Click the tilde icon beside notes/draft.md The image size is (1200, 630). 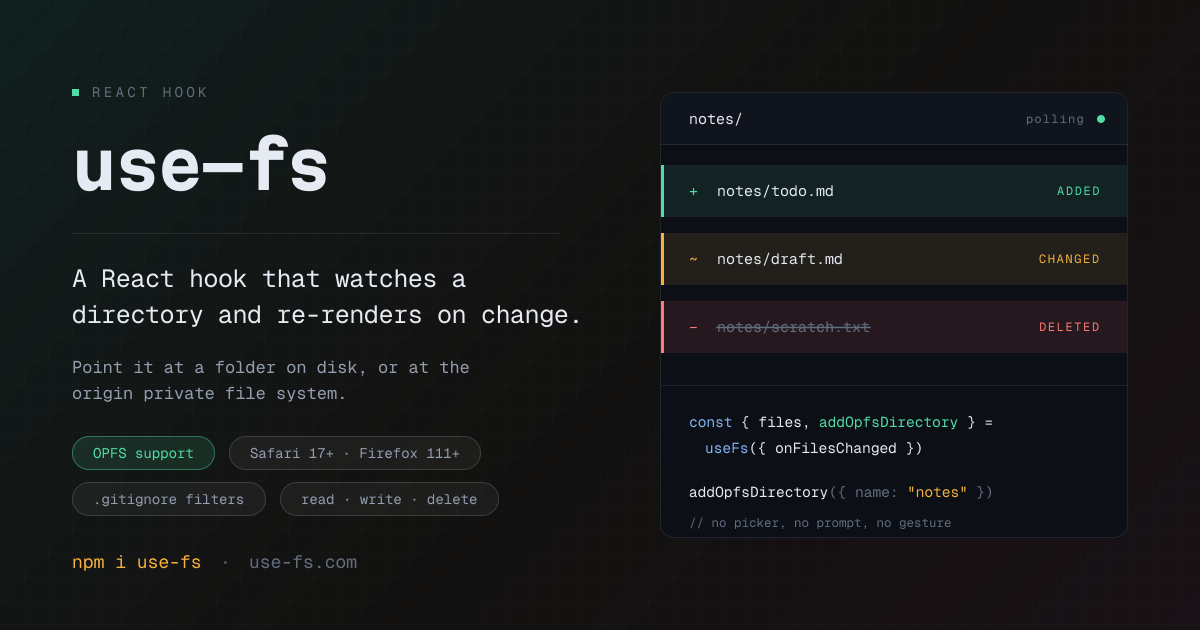[x=693, y=259]
